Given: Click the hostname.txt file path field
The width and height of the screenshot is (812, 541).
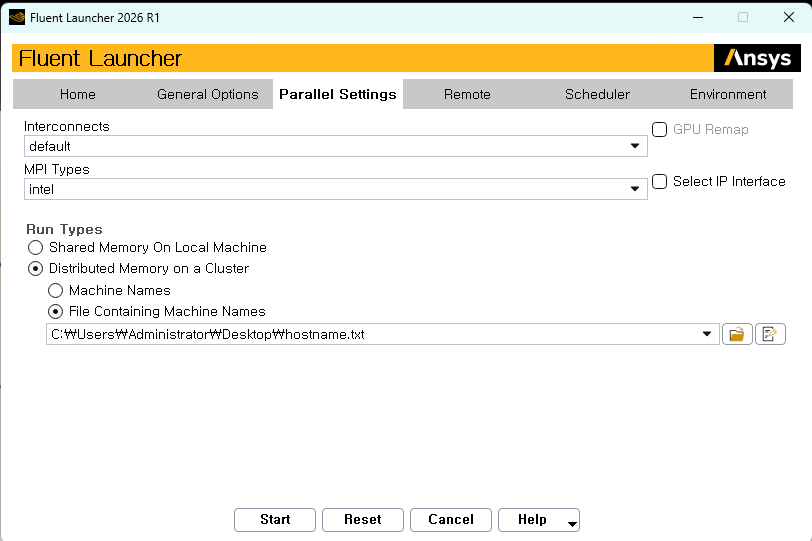Looking at the screenshot, I should (370, 334).
